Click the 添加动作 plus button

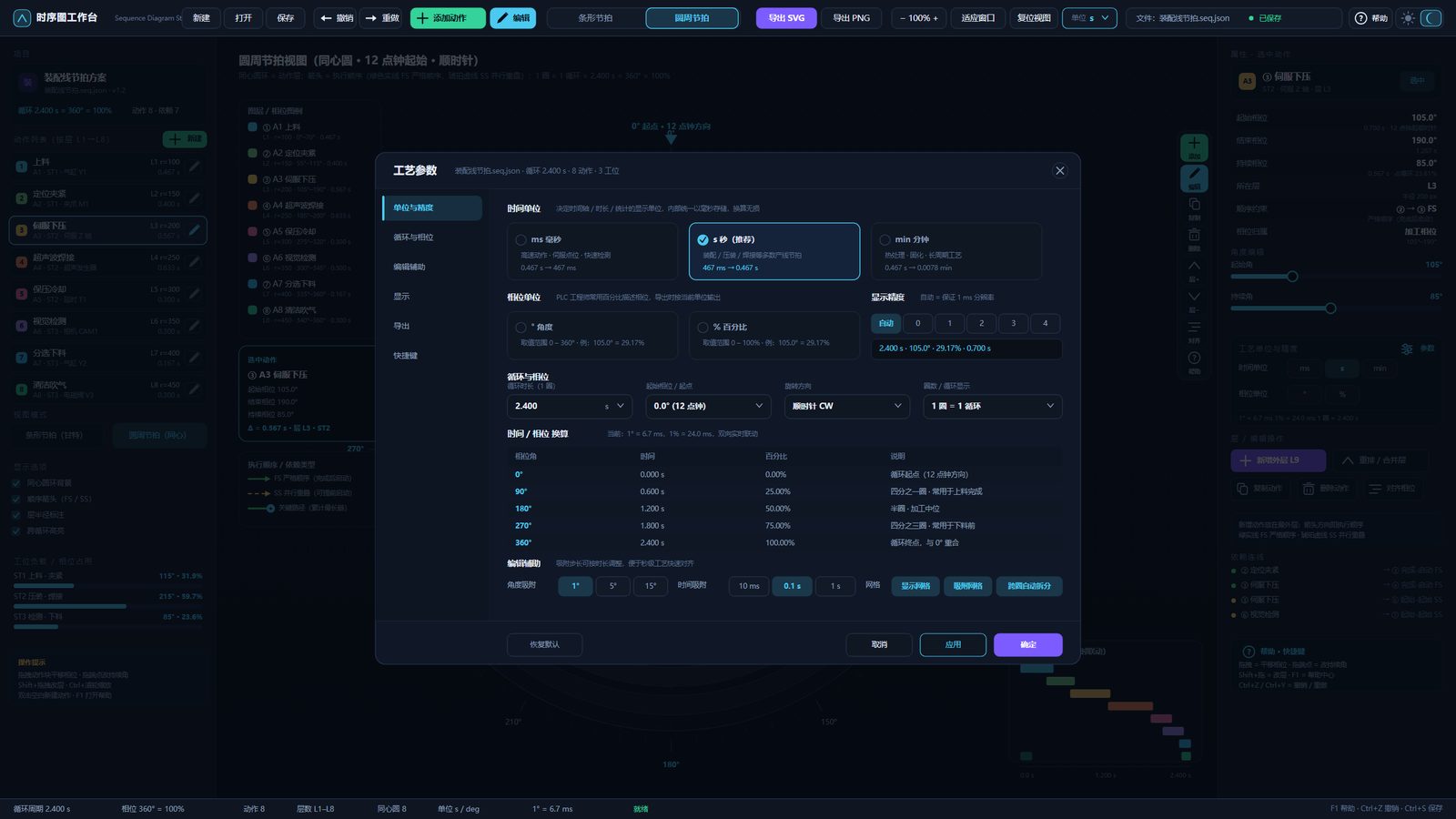coord(448,18)
